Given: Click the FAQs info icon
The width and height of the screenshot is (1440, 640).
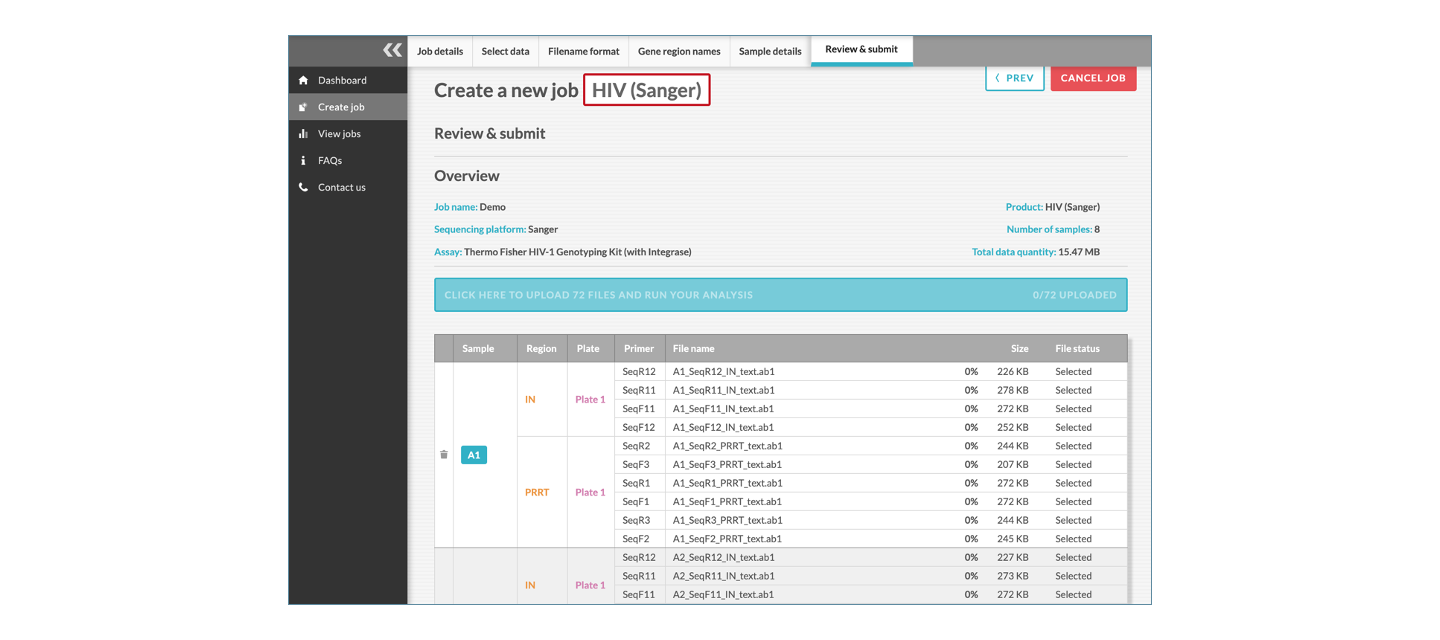Looking at the screenshot, I should (x=303, y=160).
